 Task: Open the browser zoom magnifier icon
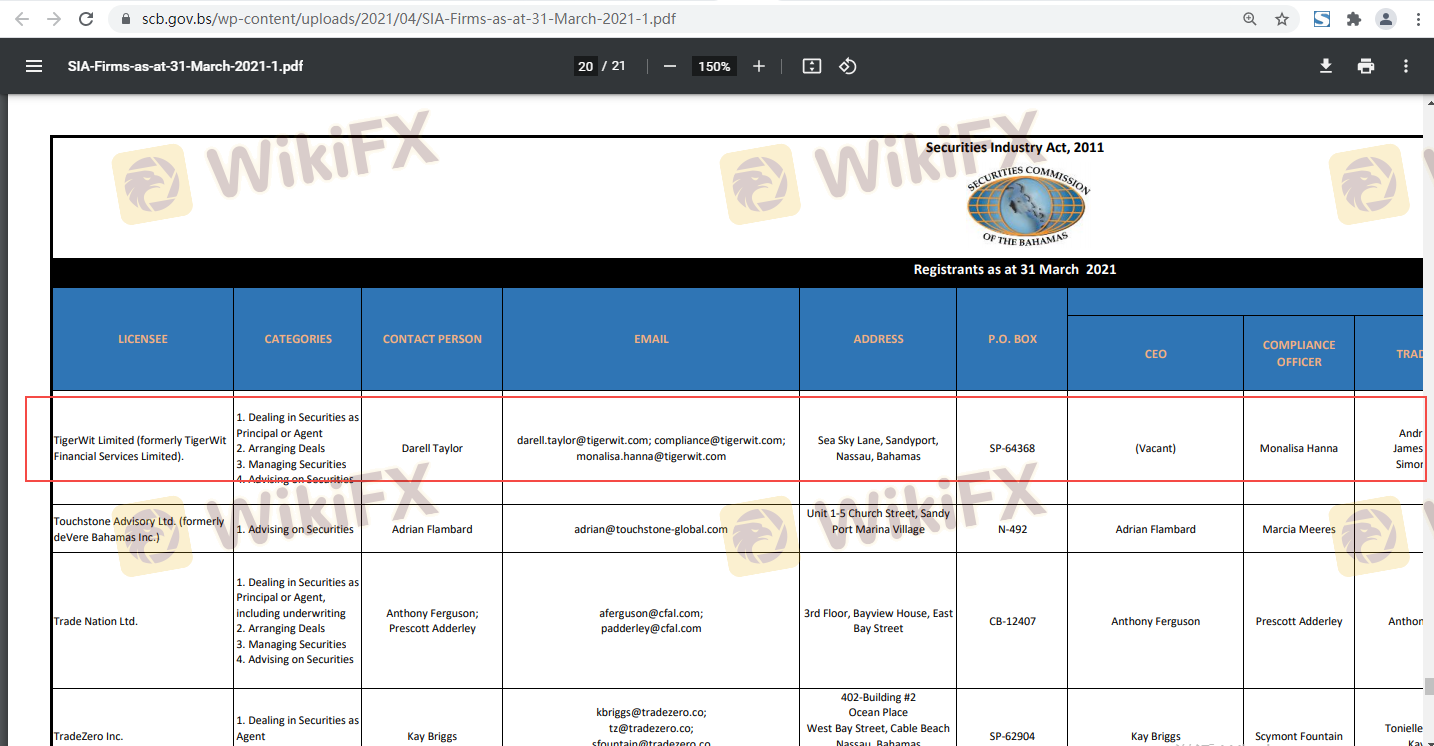coord(1250,19)
